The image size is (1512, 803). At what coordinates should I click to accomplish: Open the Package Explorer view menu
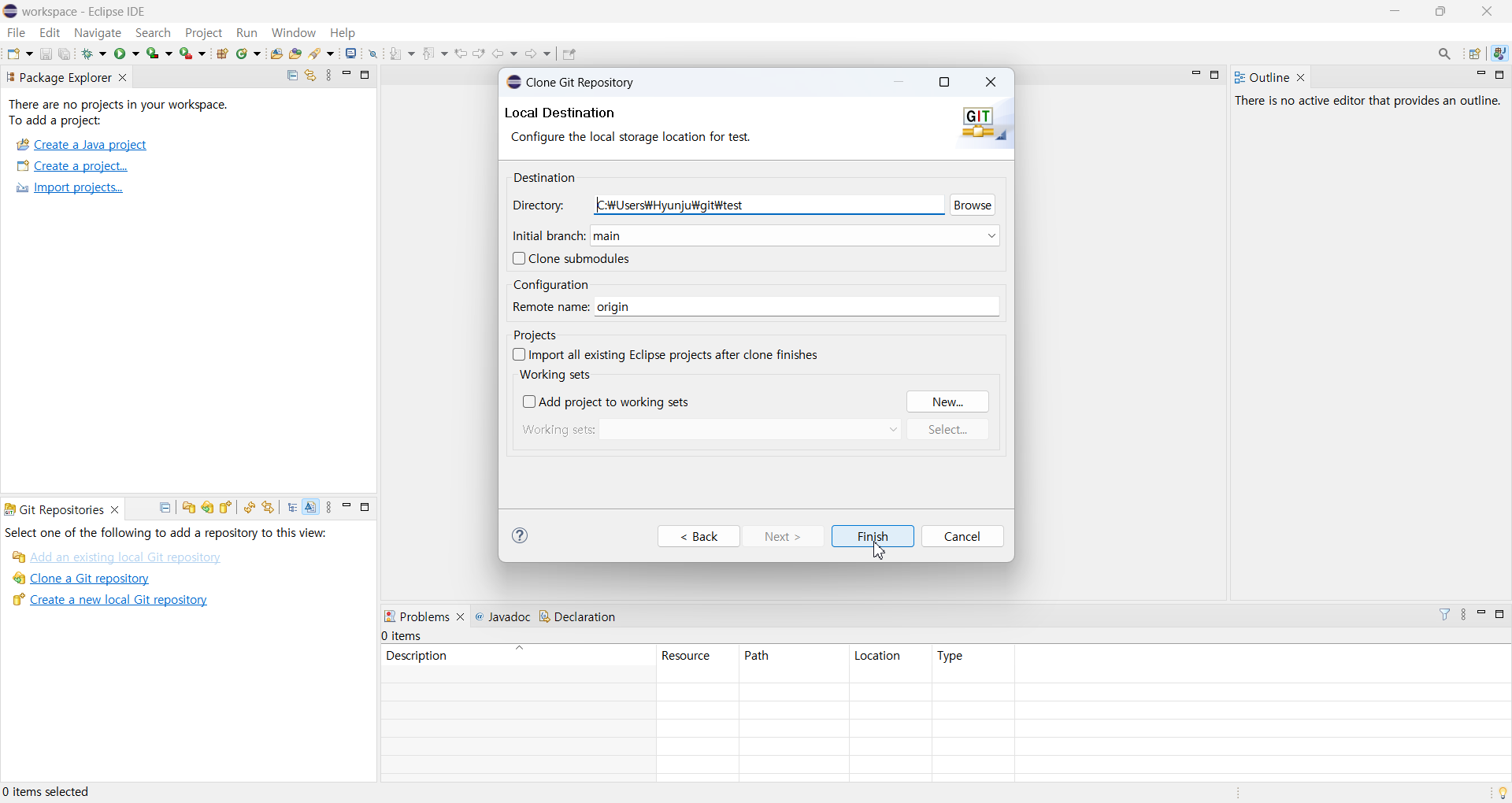(330, 76)
